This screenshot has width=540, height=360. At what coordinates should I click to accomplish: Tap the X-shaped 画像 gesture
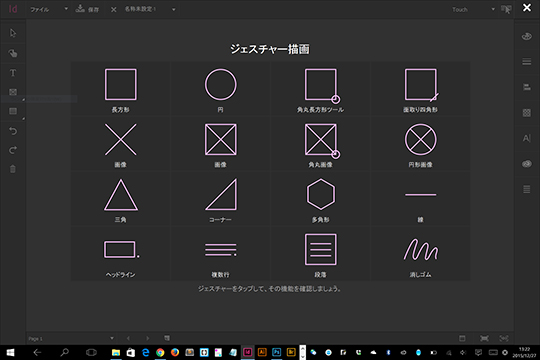pos(121,144)
